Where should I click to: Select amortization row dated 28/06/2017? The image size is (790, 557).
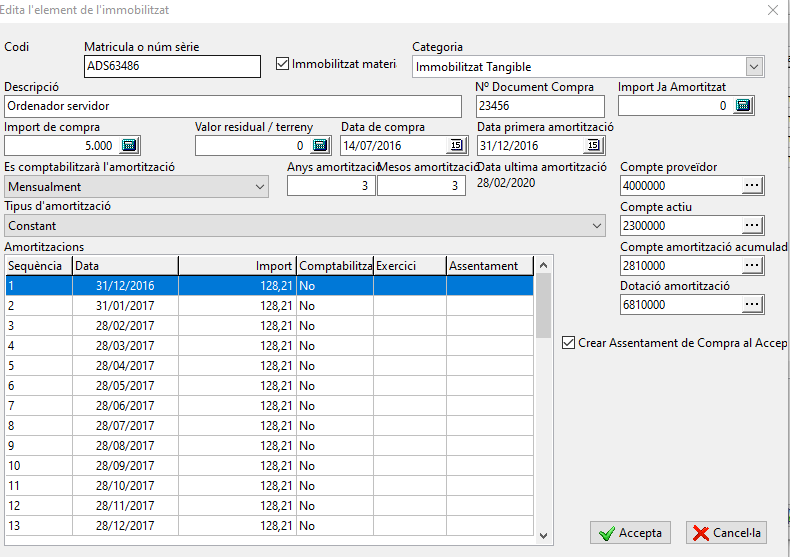point(270,406)
